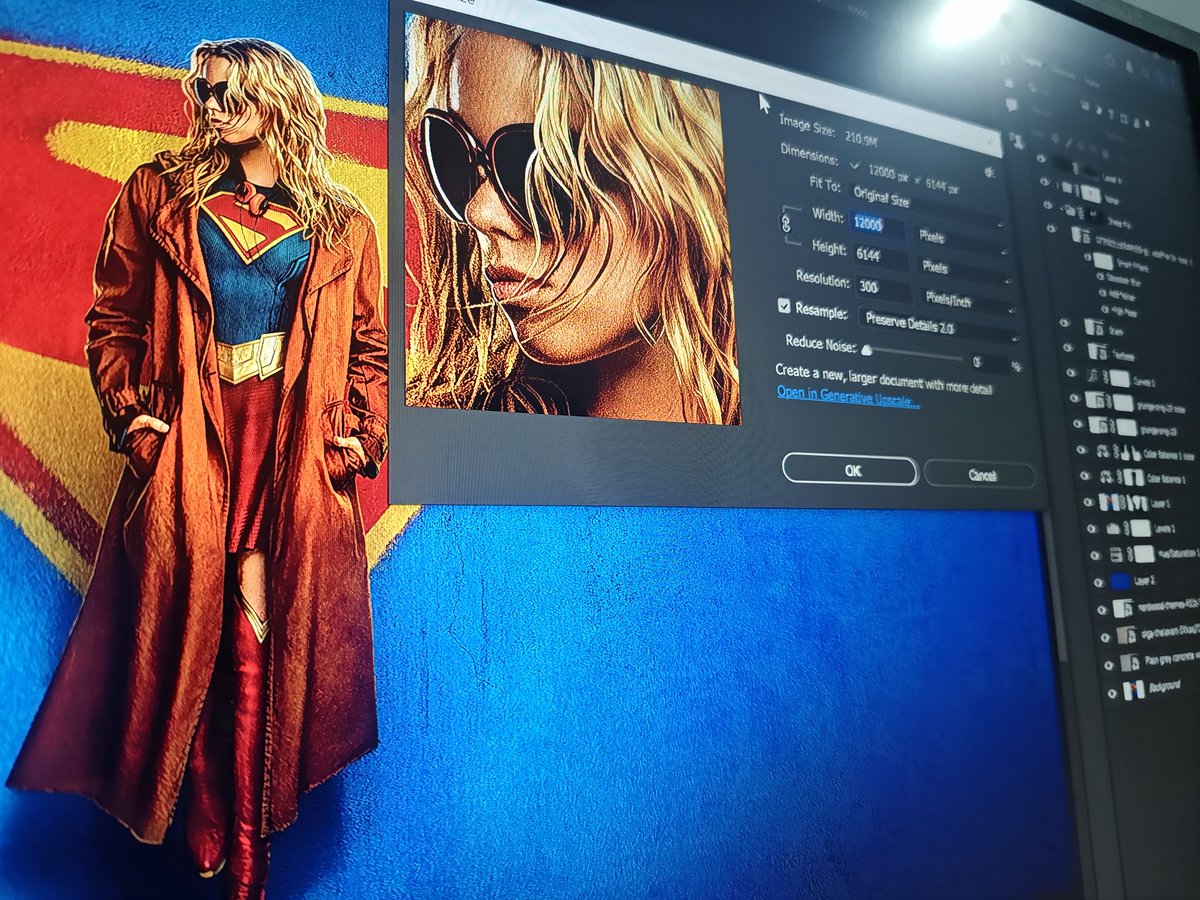The height and width of the screenshot is (900, 1200).
Task: Hide the Levels 1 adjustment layer
Action: pyautogui.click(x=1092, y=529)
